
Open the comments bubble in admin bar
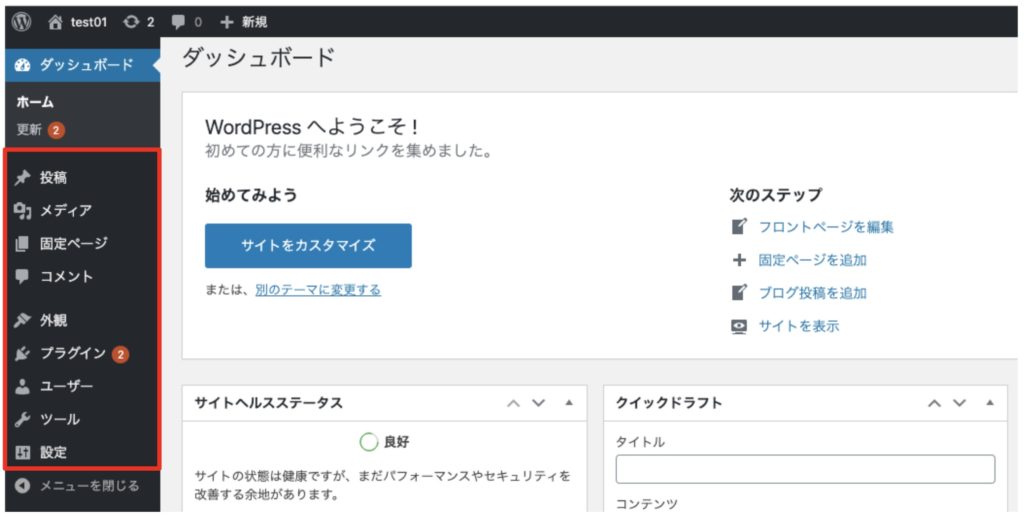coord(179,21)
